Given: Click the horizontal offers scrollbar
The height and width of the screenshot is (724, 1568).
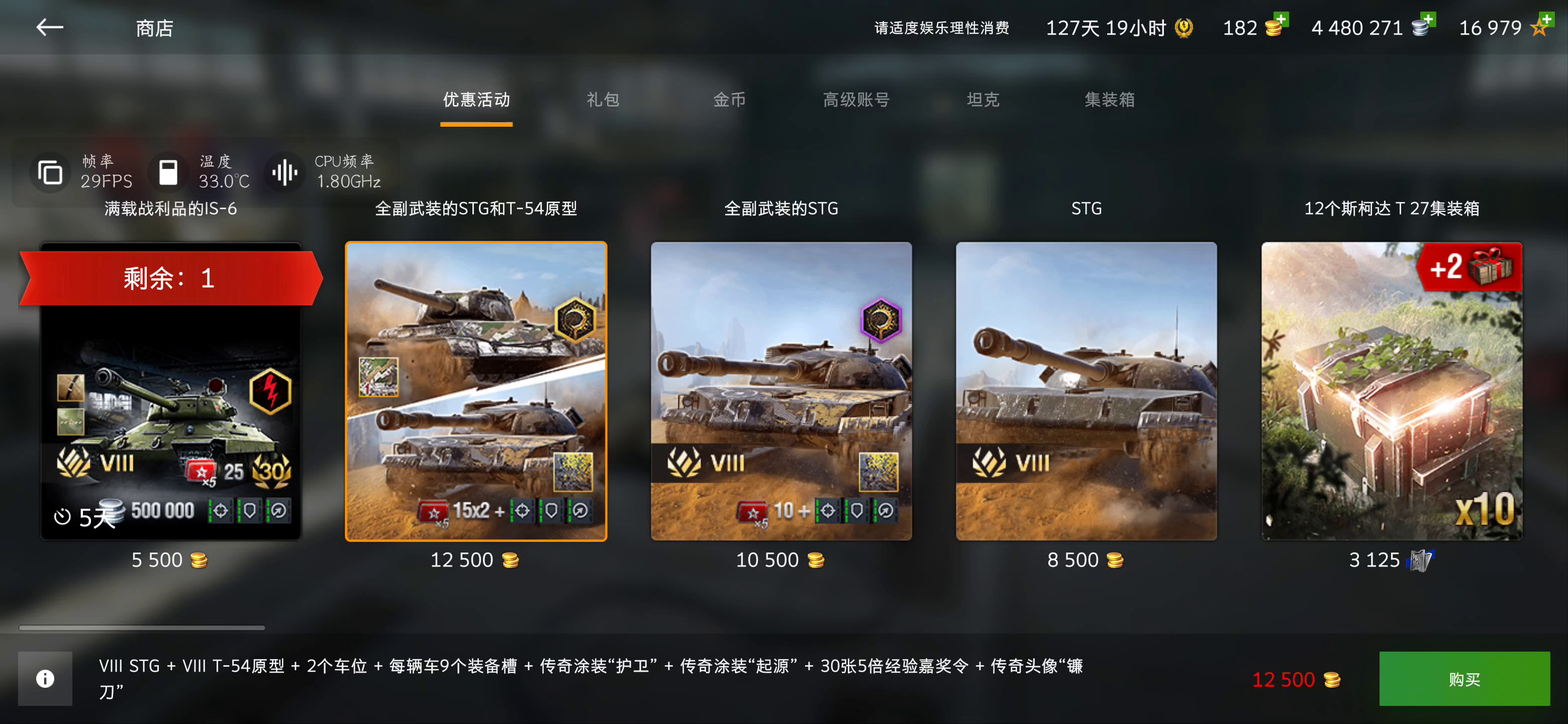Looking at the screenshot, I should (x=141, y=627).
